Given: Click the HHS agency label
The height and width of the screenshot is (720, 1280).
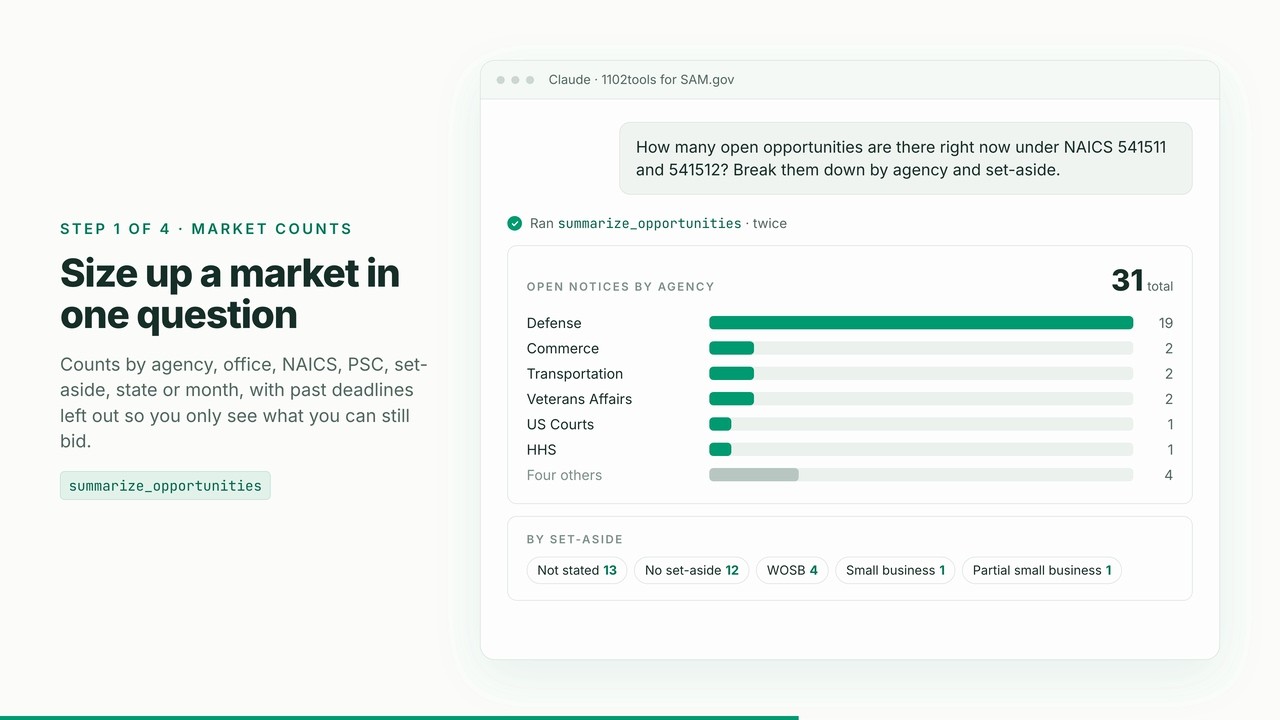Looking at the screenshot, I should tap(541, 450).
